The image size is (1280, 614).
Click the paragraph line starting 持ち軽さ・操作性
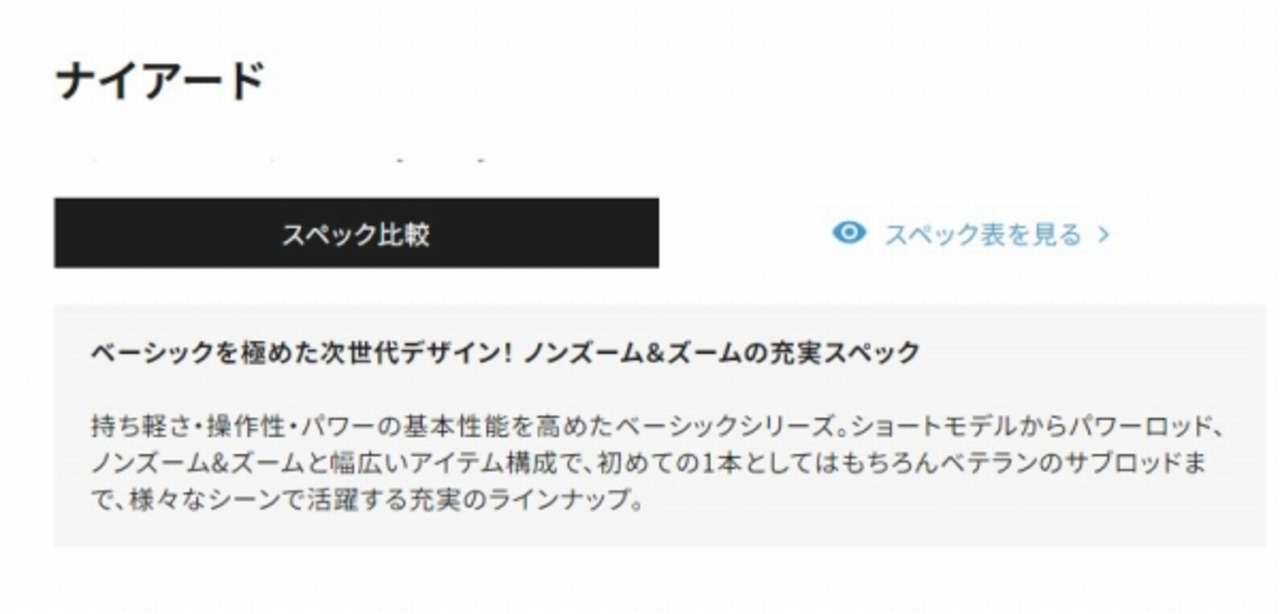click(657, 427)
